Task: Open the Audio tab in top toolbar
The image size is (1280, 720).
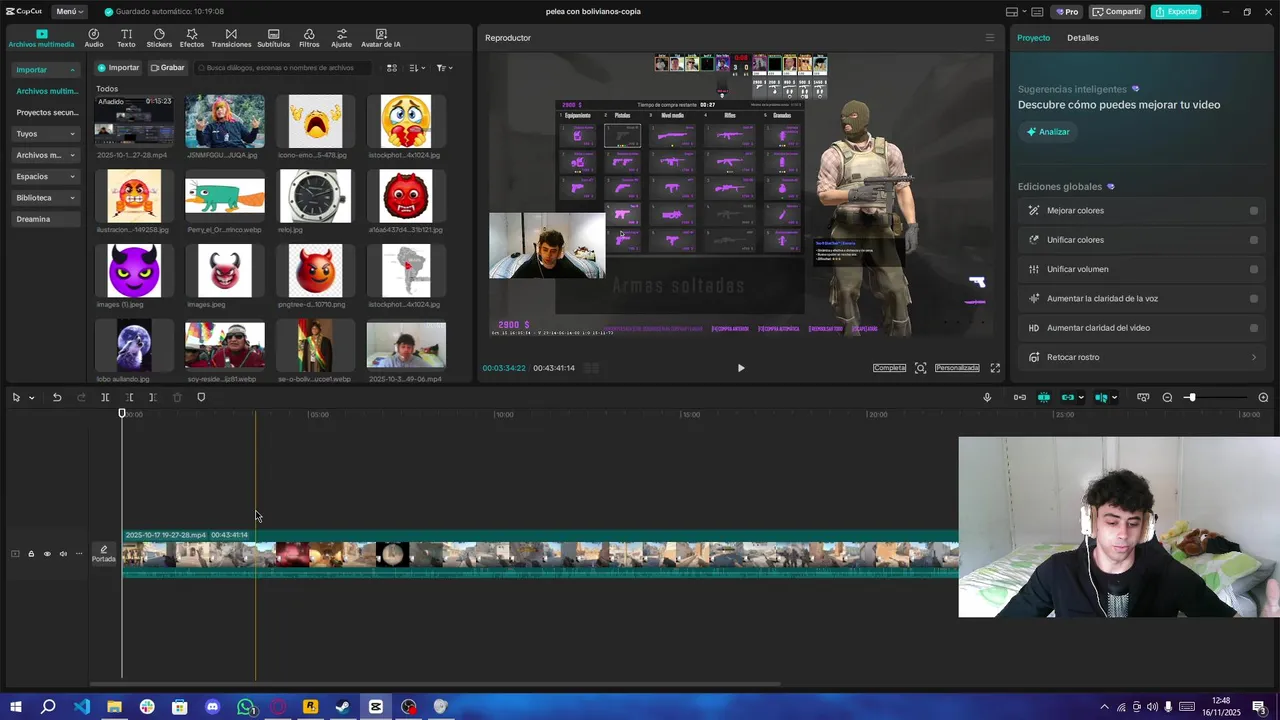Action: point(94,38)
